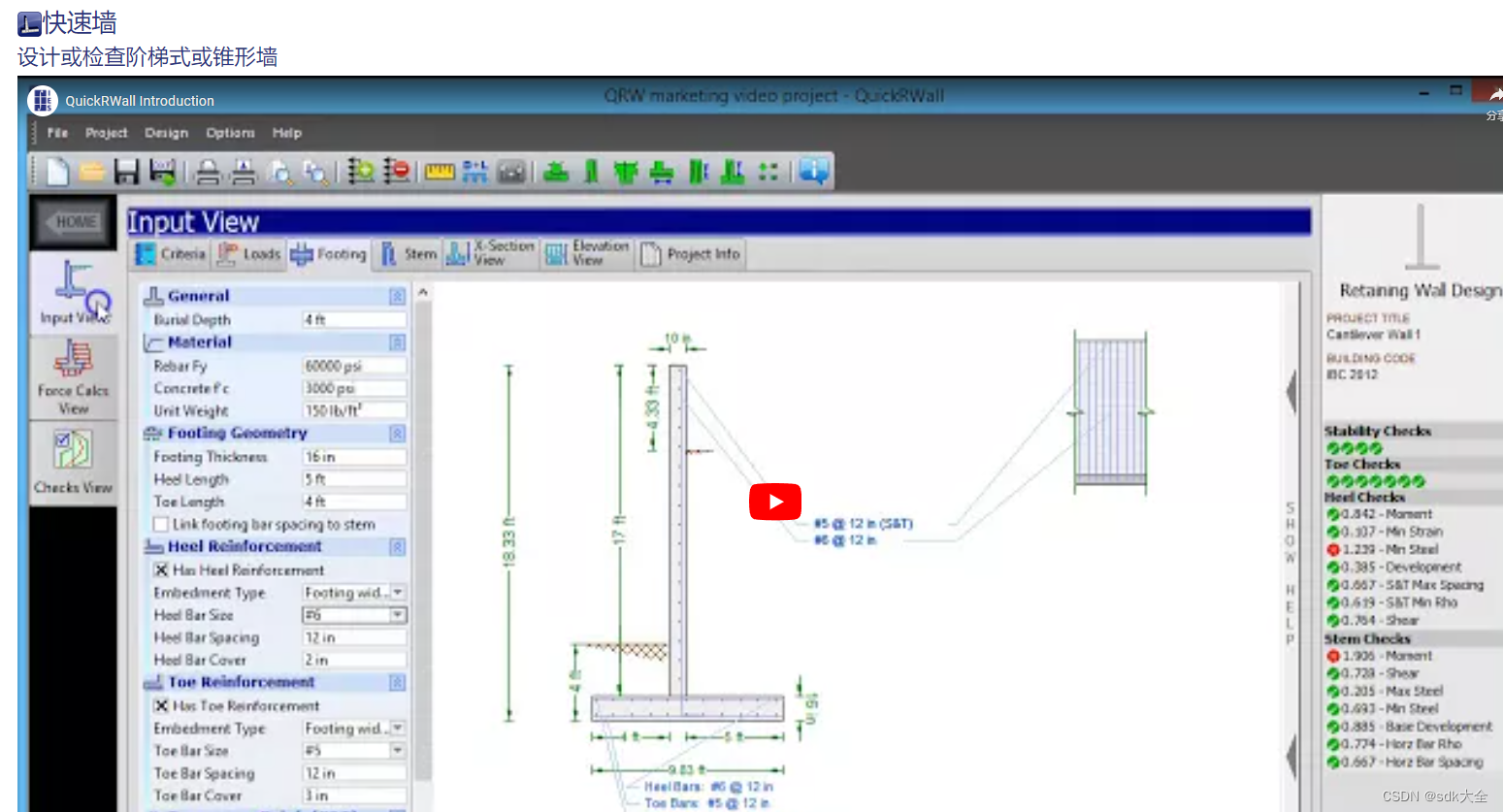This screenshot has height=812, width=1503.
Task: Collapse the General section
Action: coord(397,296)
